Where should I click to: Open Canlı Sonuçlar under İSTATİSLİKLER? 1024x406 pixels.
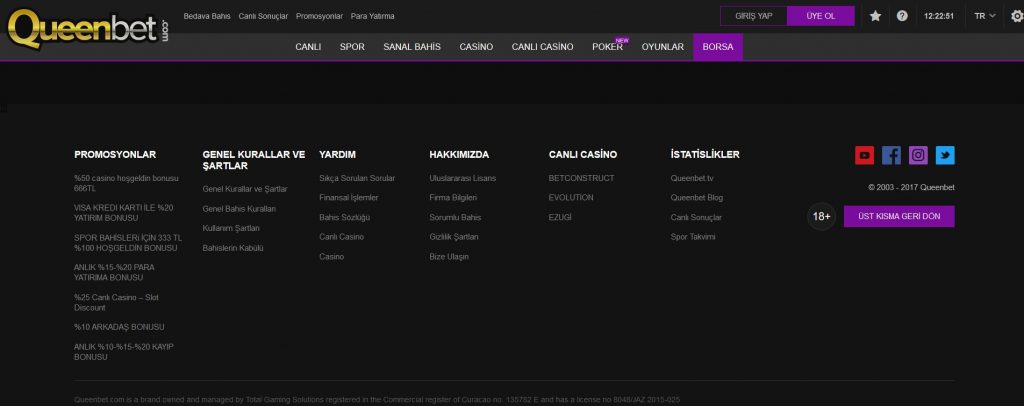click(696, 217)
